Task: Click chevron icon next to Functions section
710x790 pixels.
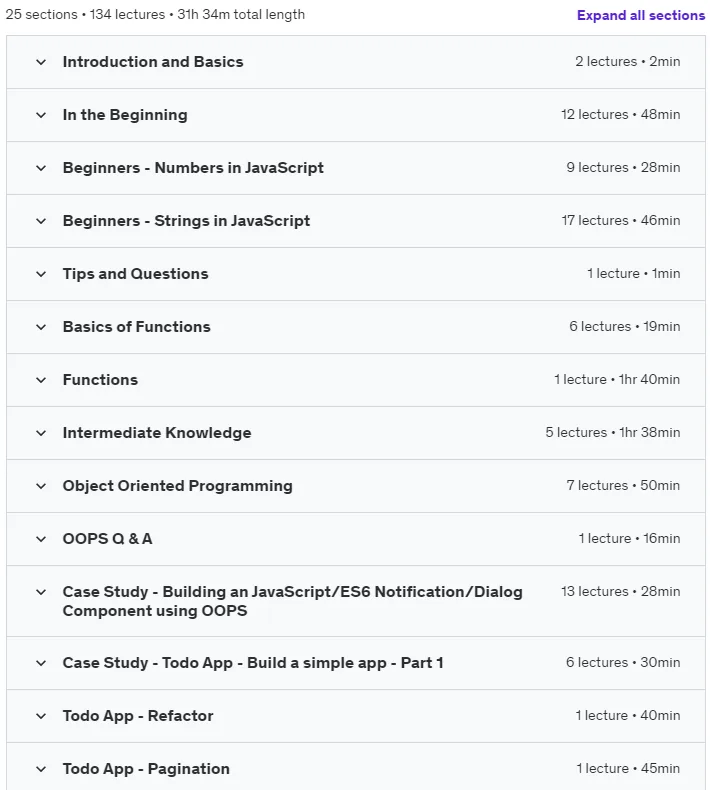Action: [41, 380]
